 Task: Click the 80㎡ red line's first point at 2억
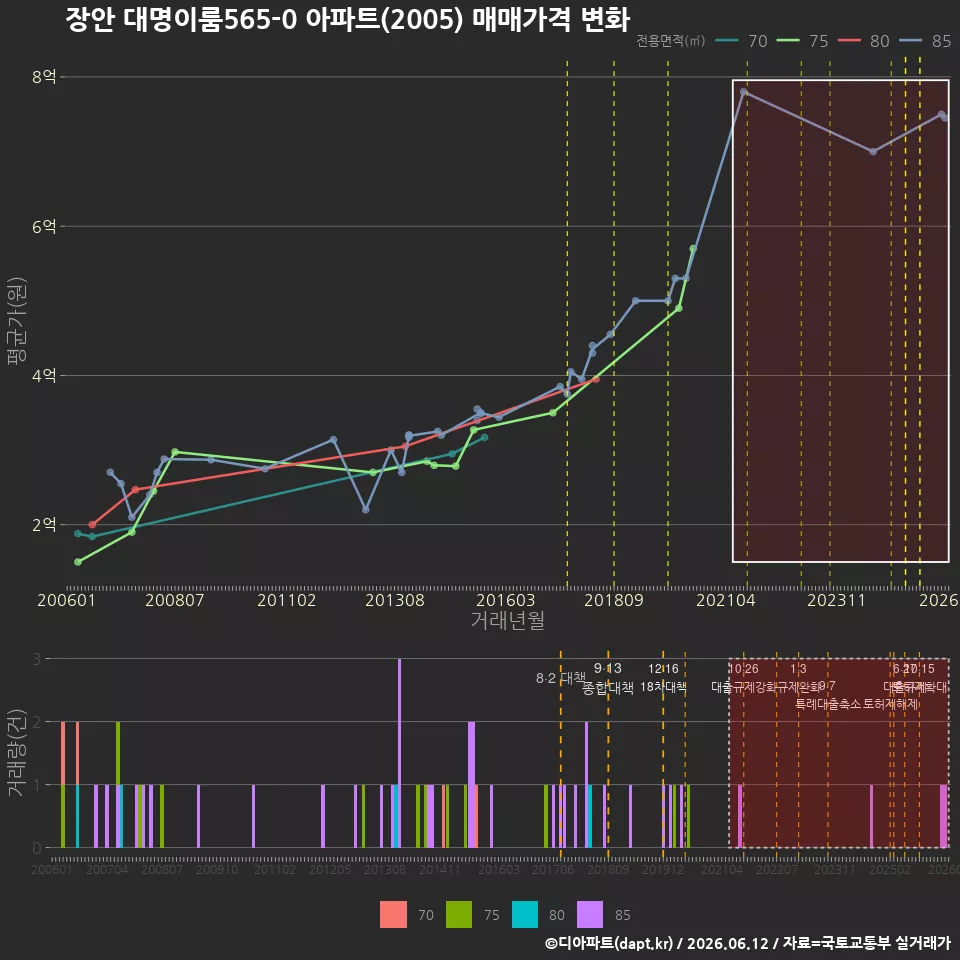pyautogui.click(x=92, y=525)
